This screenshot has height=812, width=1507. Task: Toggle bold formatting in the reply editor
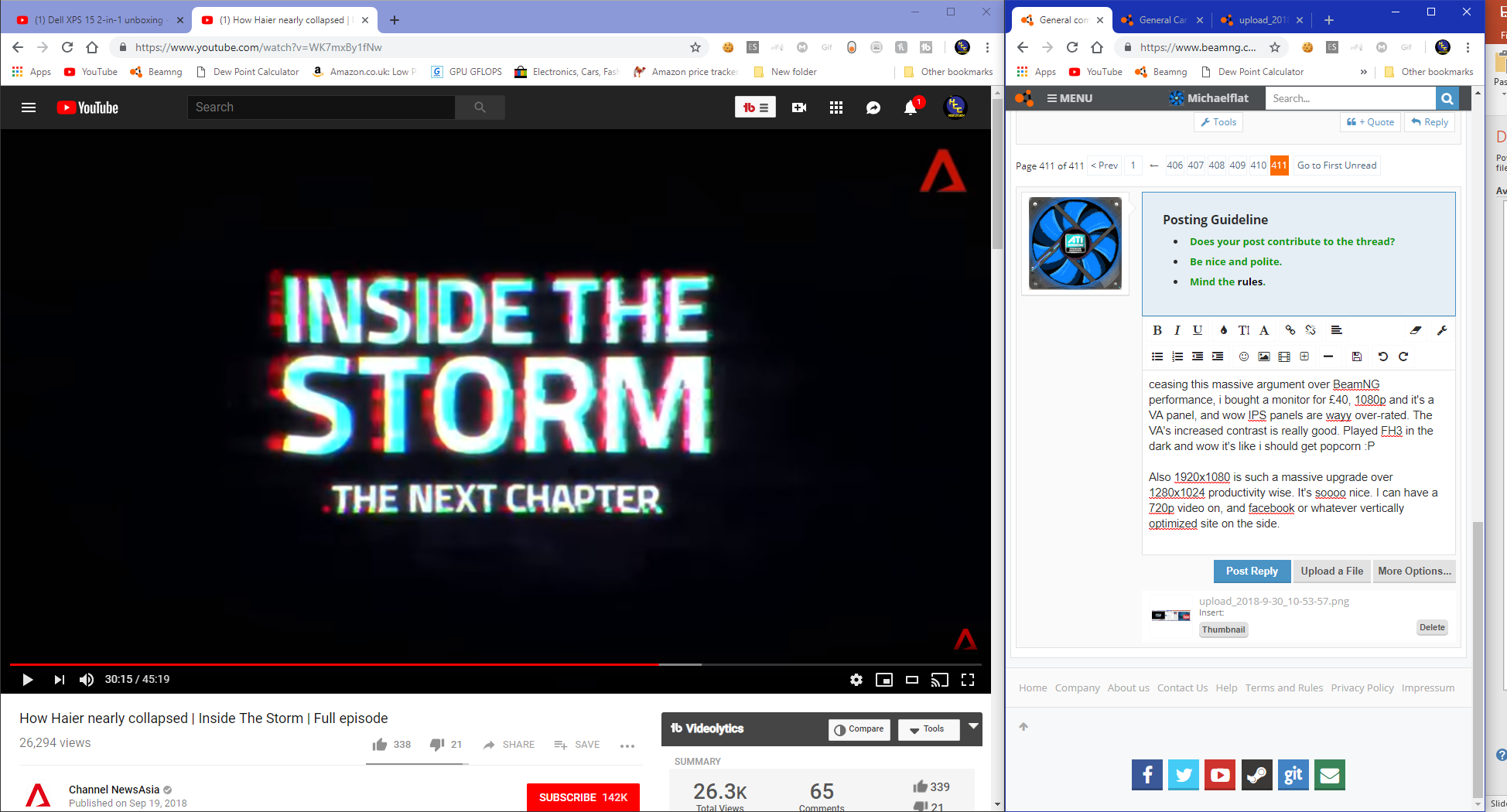[1157, 330]
